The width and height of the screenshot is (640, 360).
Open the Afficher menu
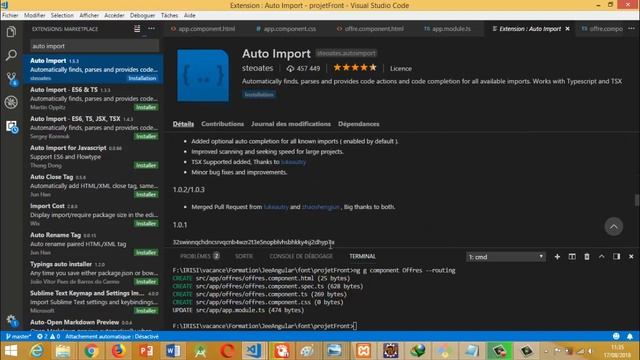point(89,15)
